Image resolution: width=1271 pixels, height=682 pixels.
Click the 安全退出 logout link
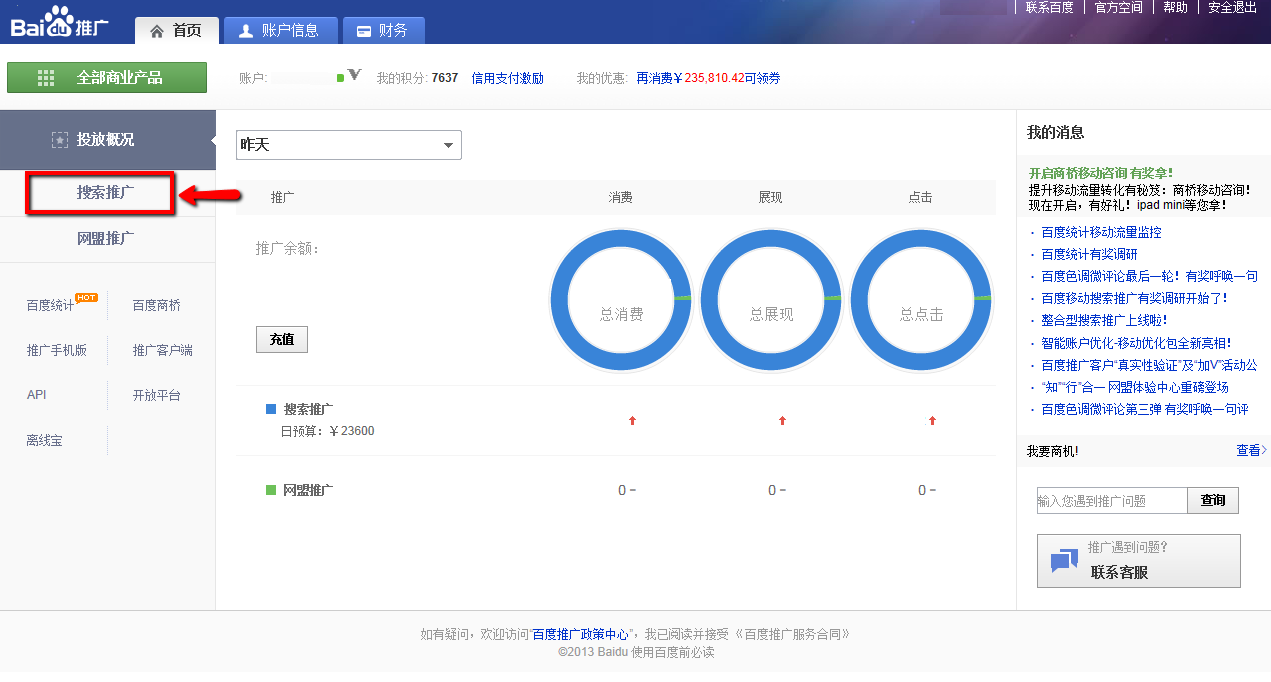tap(1232, 7)
